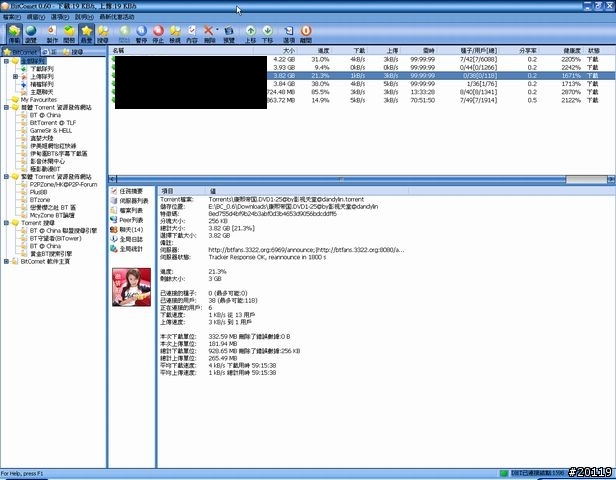Open the 說明 help menu
616x480 pixels.
point(84,17)
